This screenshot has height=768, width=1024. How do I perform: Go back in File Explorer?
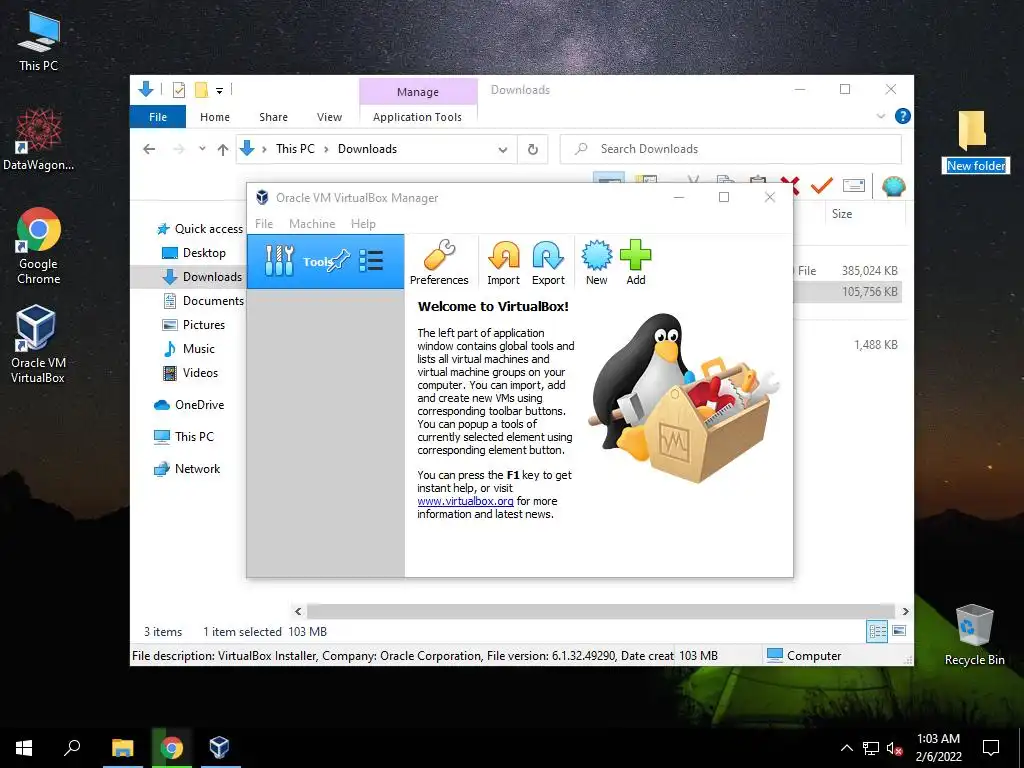tap(149, 149)
